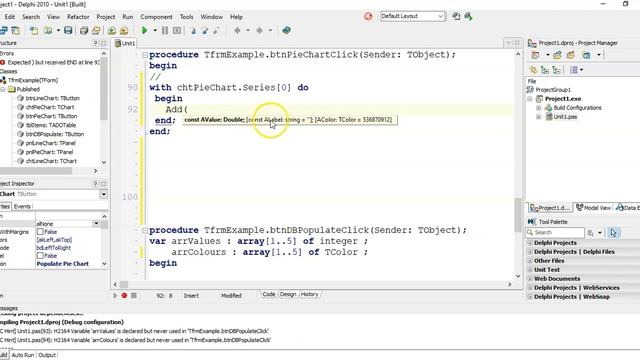
Task: Toggle the WithMargins False checkbox
Action: pos(40,232)
